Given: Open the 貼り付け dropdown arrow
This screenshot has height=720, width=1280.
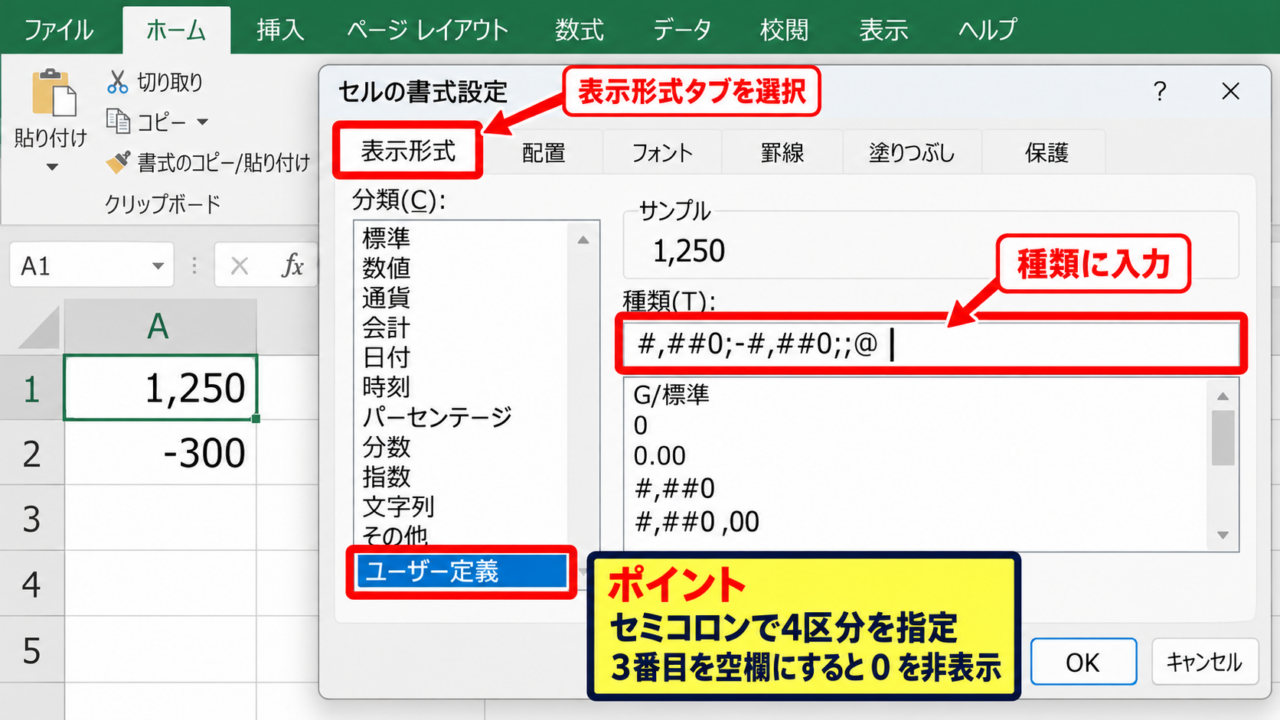Looking at the screenshot, I should click(52, 167).
